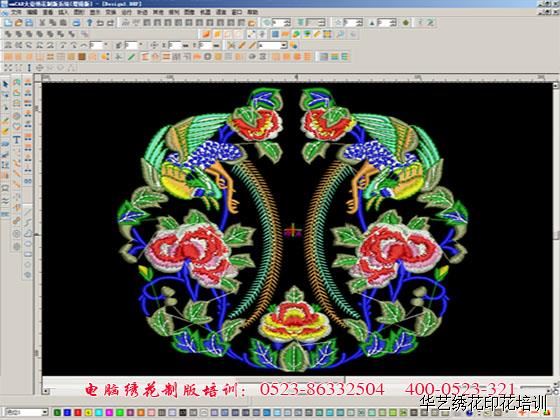Click the spinner arrows beside the triangle icon
This screenshot has width=560, height=420.
[x=393, y=22]
